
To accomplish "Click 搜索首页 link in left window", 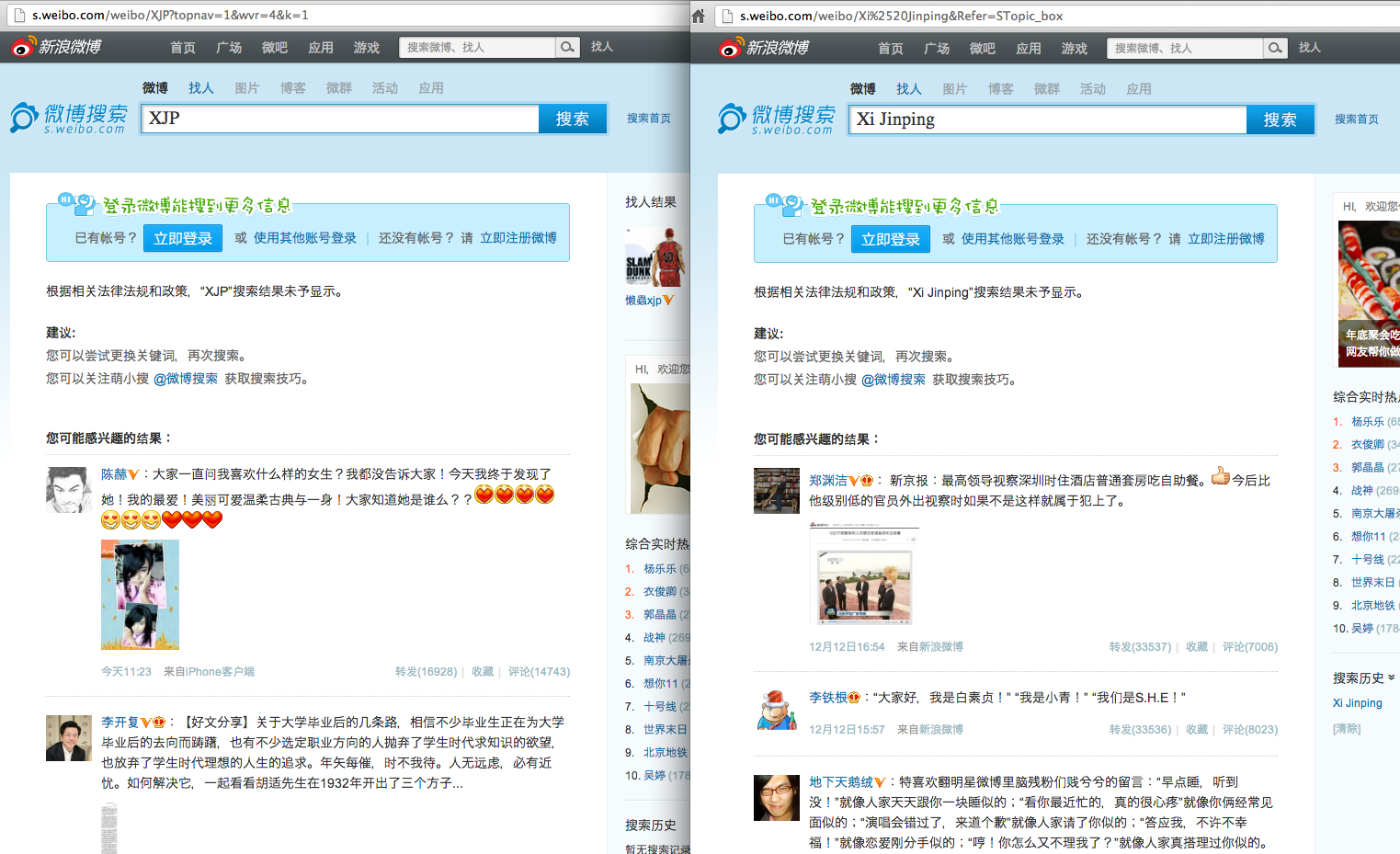I will 649,119.
